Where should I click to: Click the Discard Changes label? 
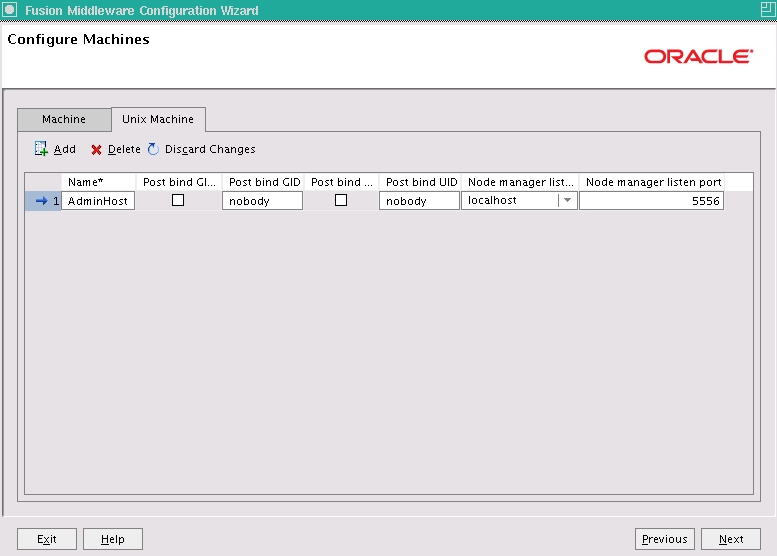[210, 149]
